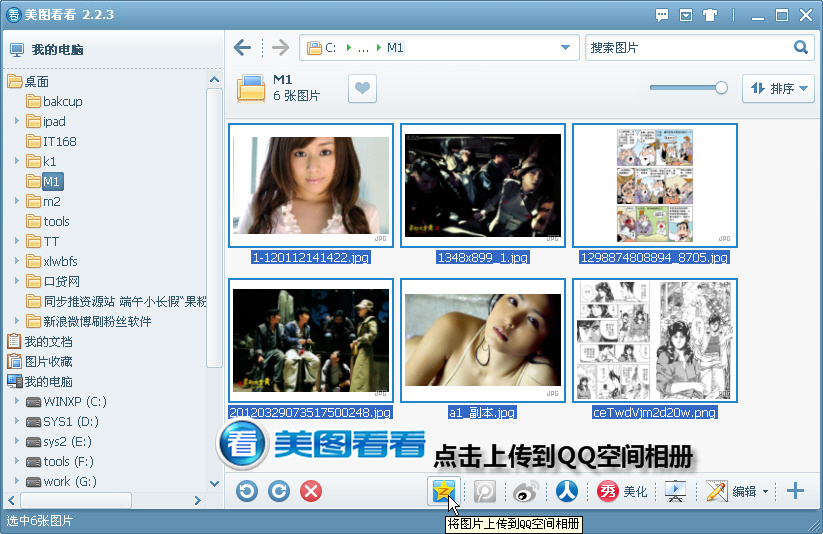Screen dimensions: 823x534
Task: Rotate image clockwise with right rotate icon
Action: point(279,491)
